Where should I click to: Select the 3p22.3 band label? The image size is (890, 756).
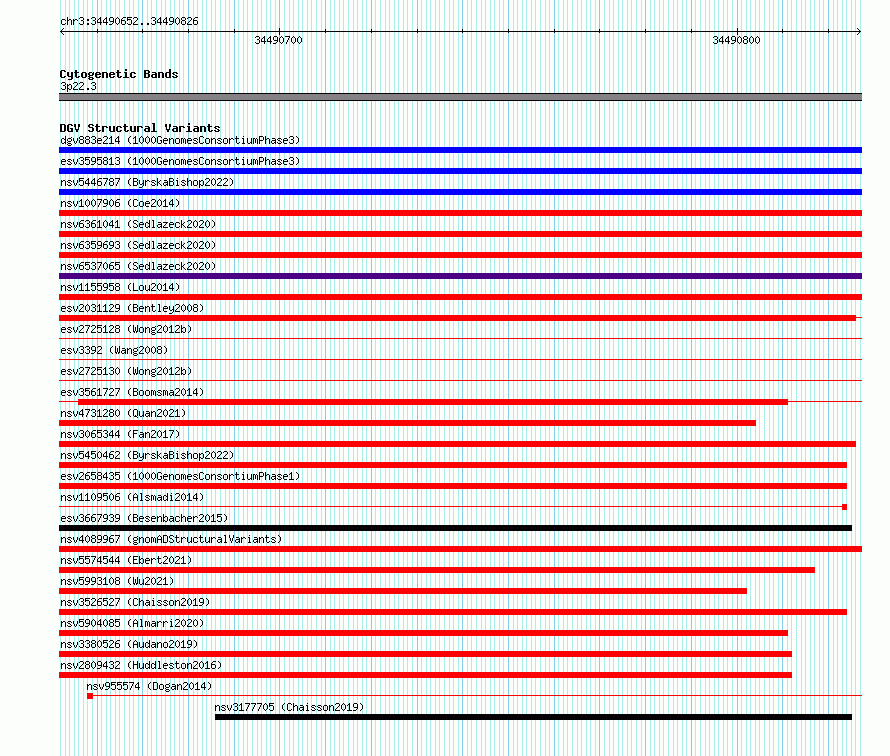tap(78, 86)
